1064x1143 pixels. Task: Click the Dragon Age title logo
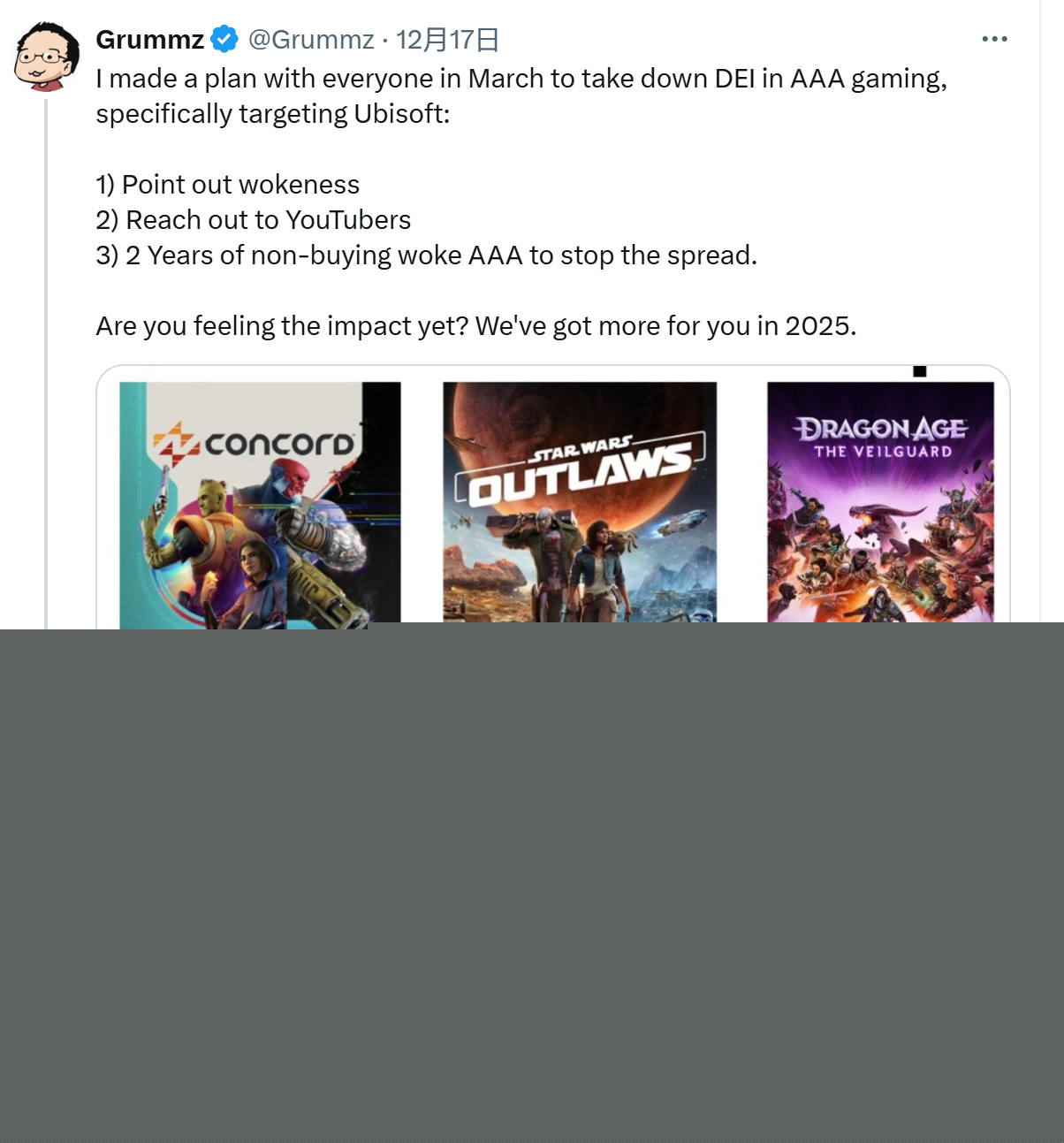[x=881, y=437]
